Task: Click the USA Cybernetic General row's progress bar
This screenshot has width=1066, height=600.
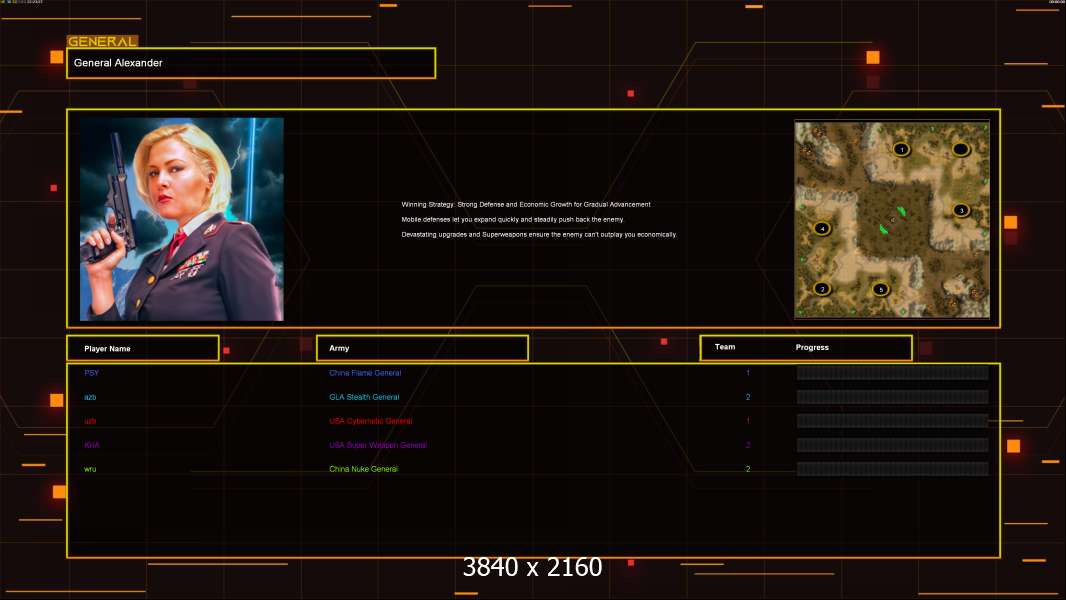Action: pos(893,421)
